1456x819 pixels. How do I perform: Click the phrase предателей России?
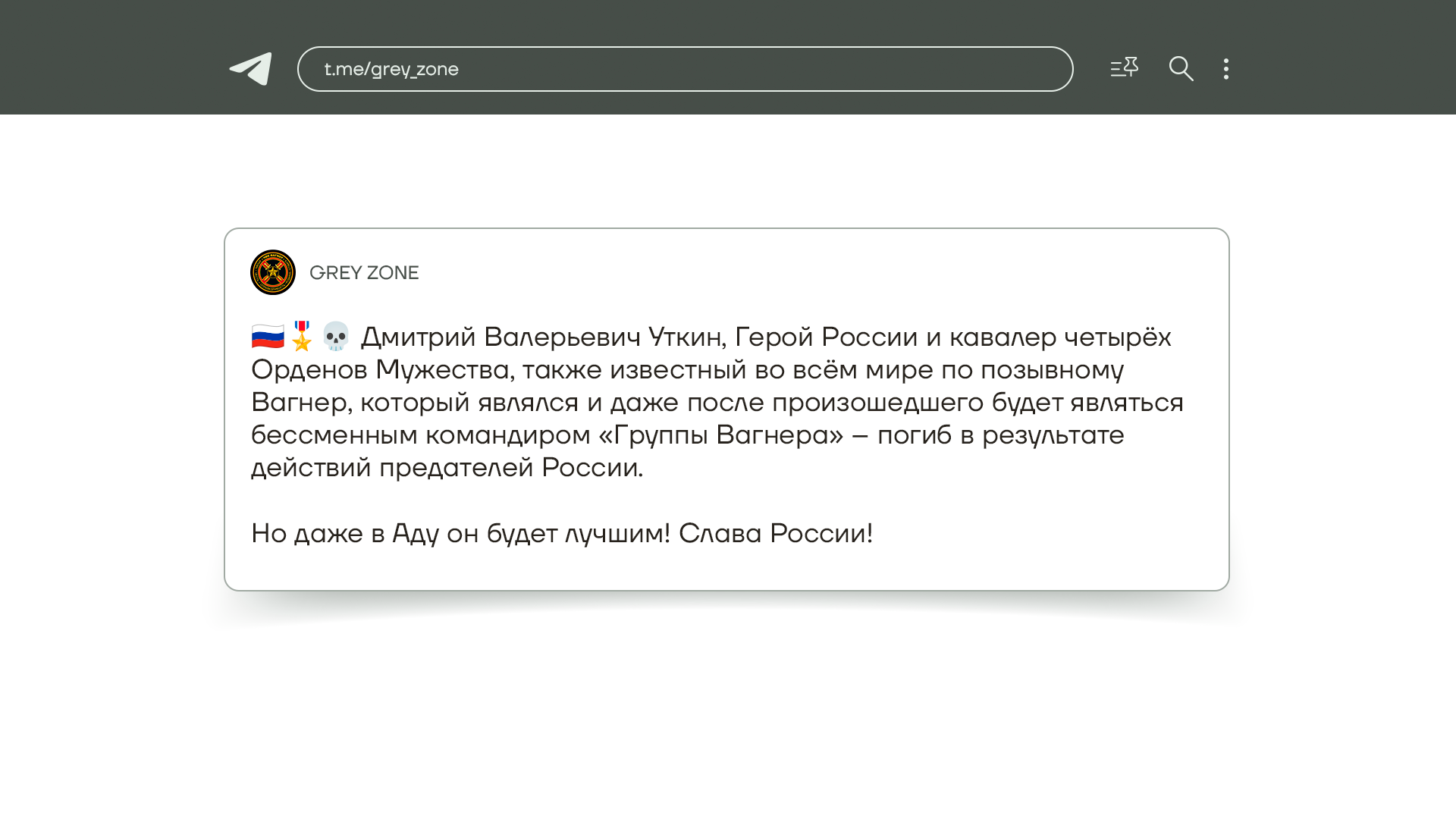pyautogui.click(x=510, y=468)
